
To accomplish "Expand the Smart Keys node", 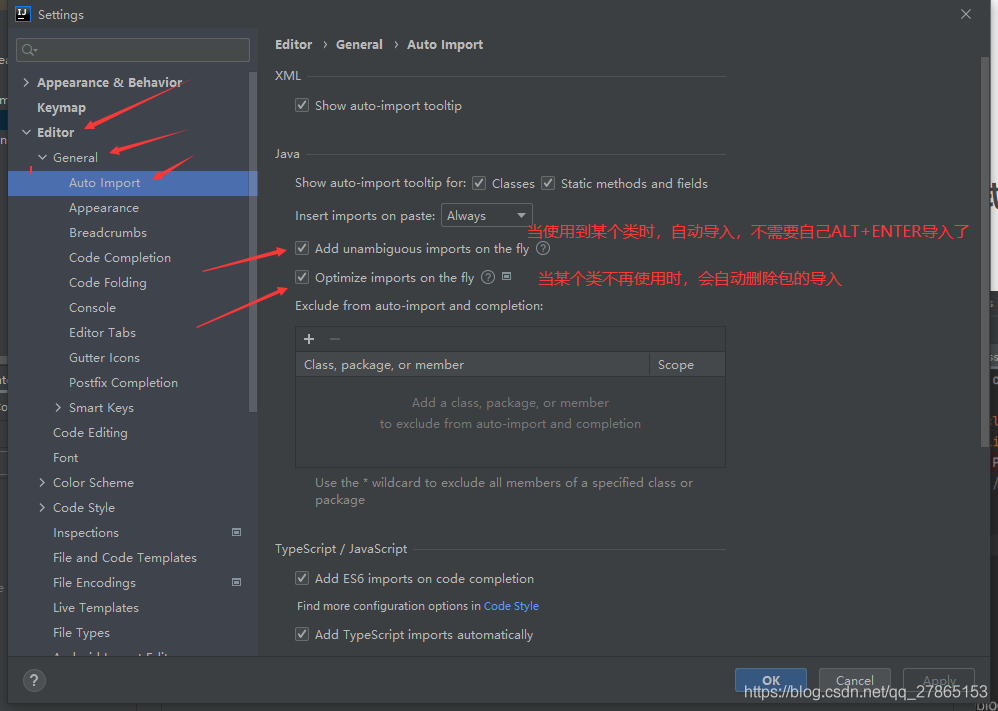I will click(59, 407).
